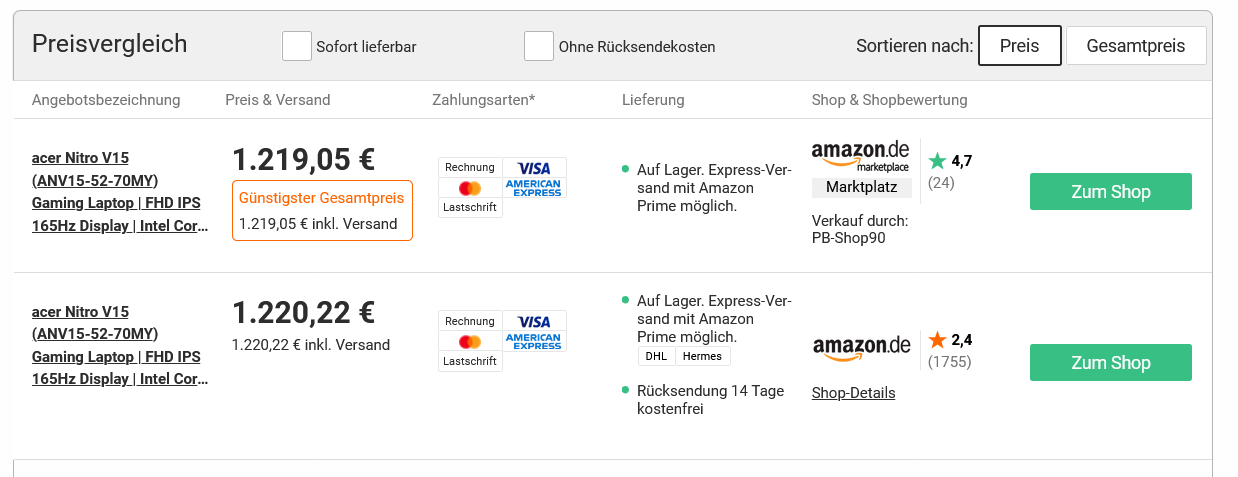1238x477 pixels.
Task: Click the American Express icon in second offer
Action: click(534, 341)
